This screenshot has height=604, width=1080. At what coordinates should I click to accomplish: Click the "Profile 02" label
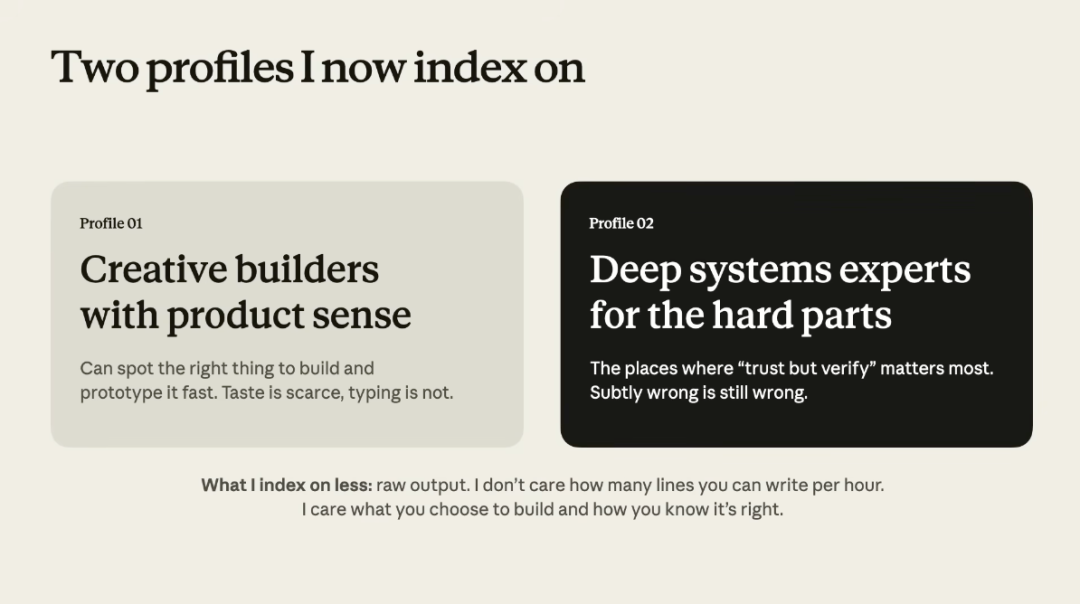click(x=621, y=223)
